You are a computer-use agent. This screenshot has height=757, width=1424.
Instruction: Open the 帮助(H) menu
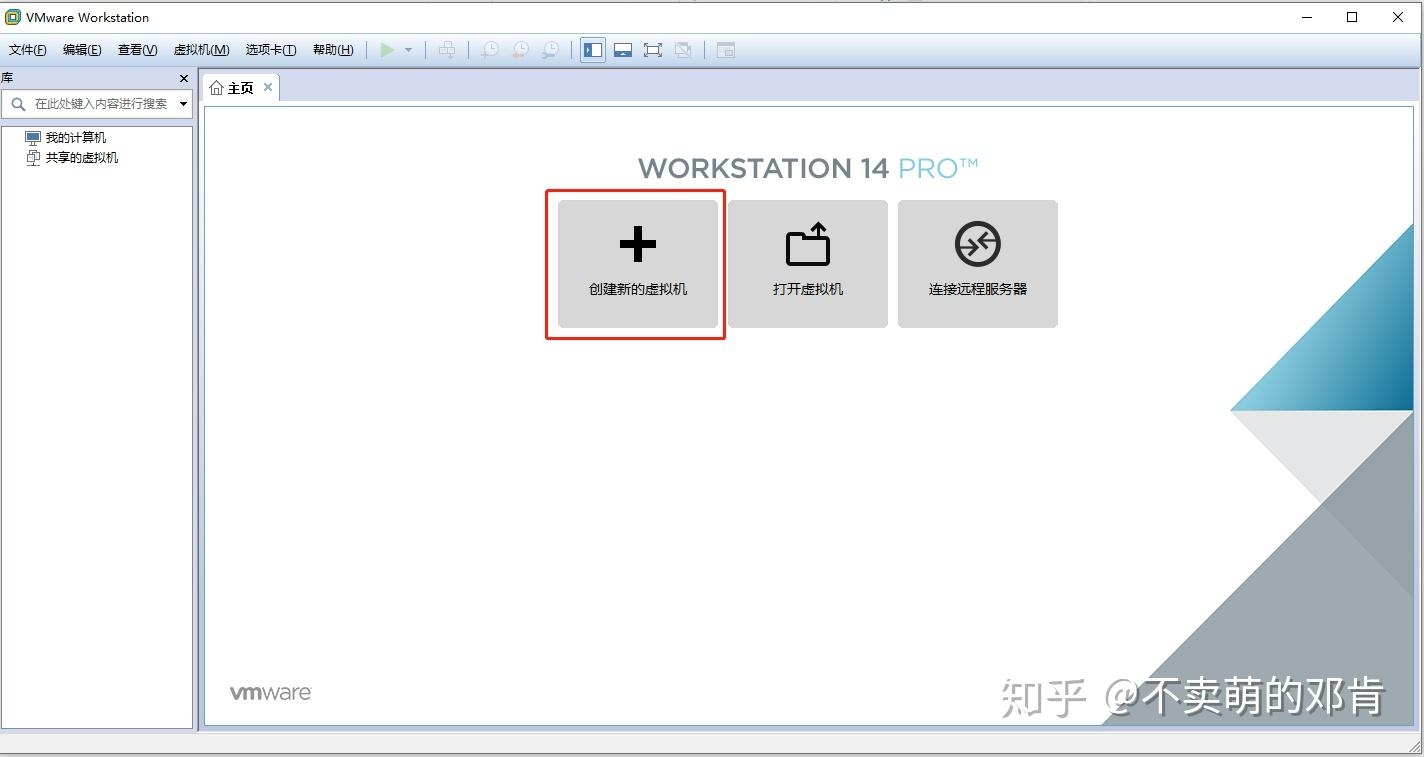tap(332, 49)
